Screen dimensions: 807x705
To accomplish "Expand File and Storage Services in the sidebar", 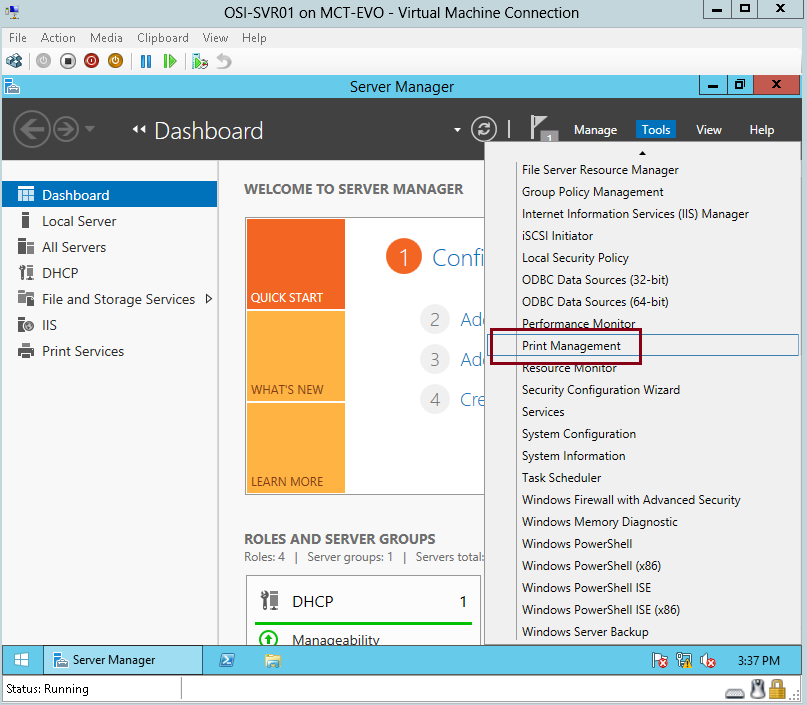I will point(208,299).
